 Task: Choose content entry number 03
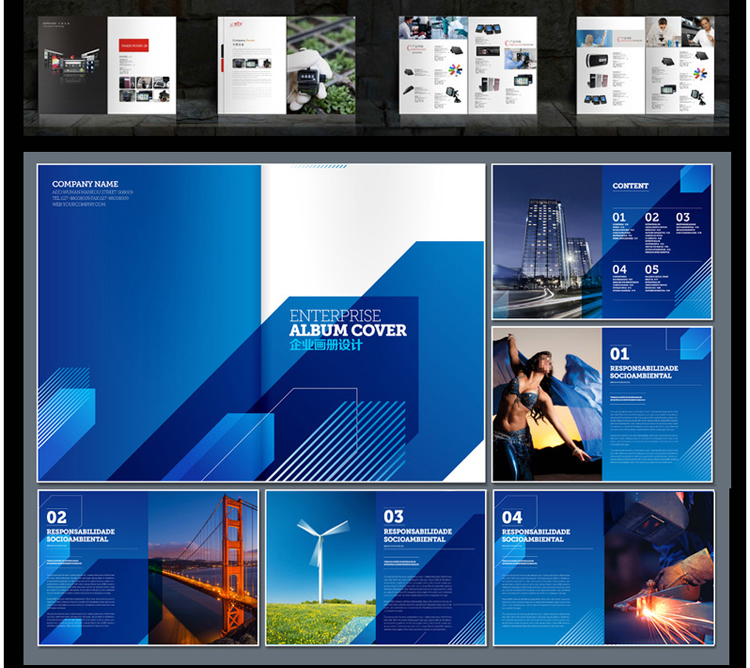[682, 217]
